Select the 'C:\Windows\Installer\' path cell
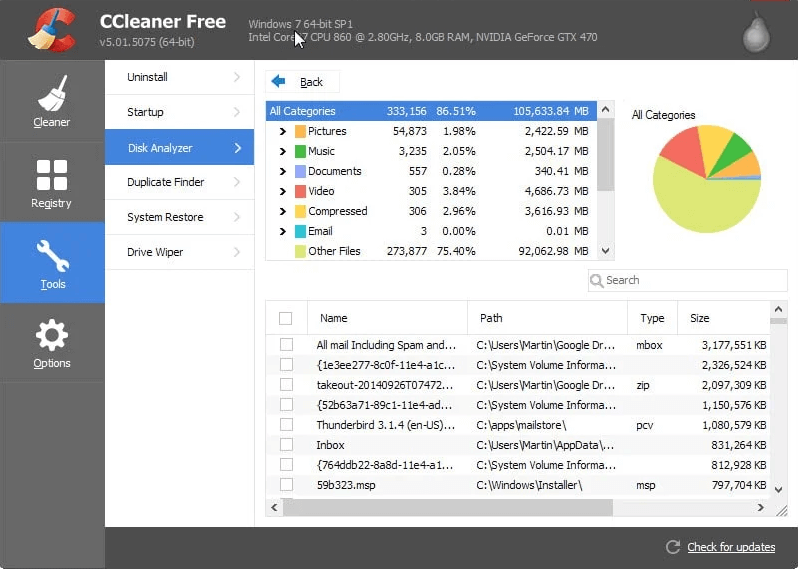 coord(529,485)
